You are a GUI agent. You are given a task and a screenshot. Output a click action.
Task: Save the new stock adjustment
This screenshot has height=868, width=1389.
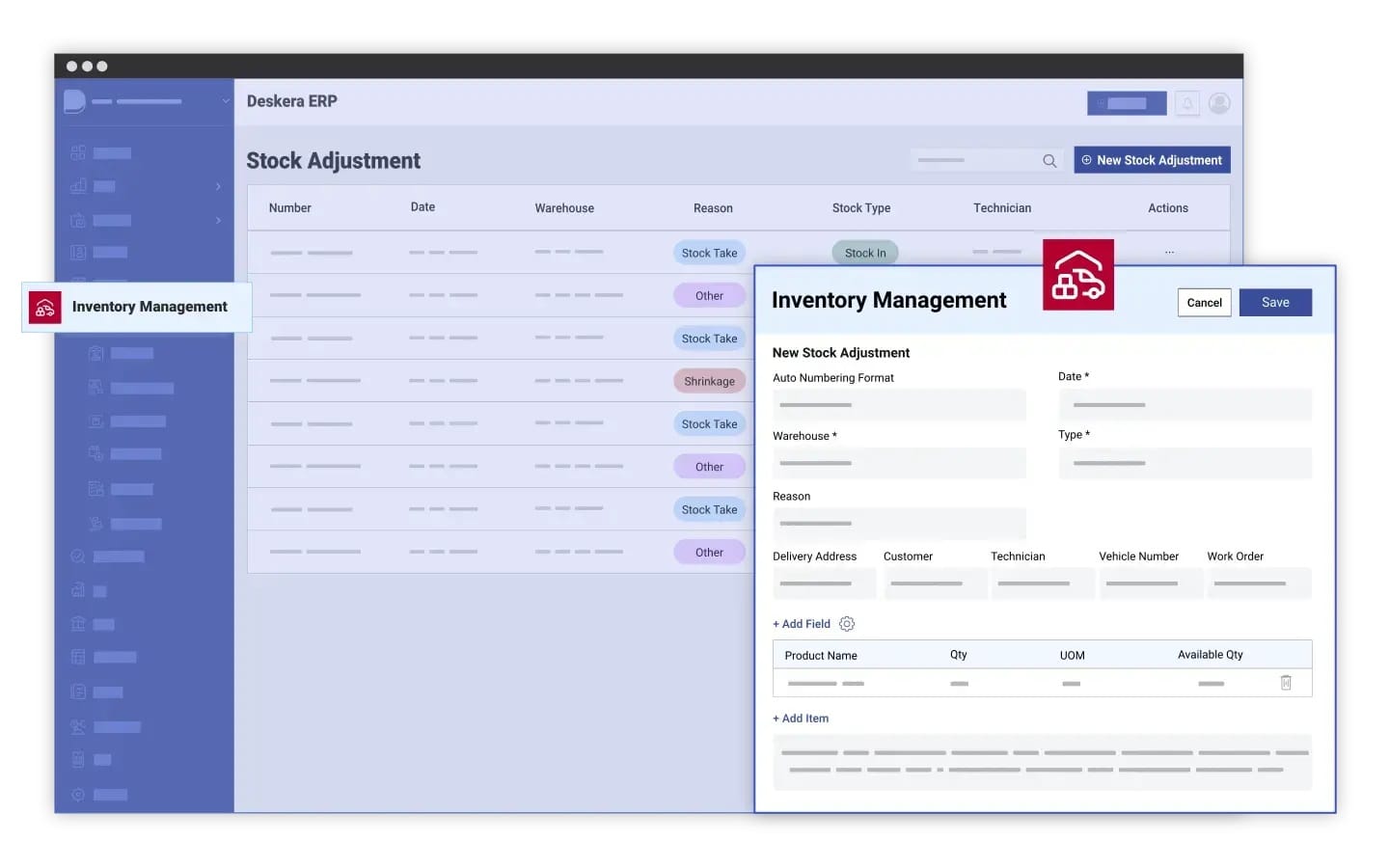point(1275,302)
